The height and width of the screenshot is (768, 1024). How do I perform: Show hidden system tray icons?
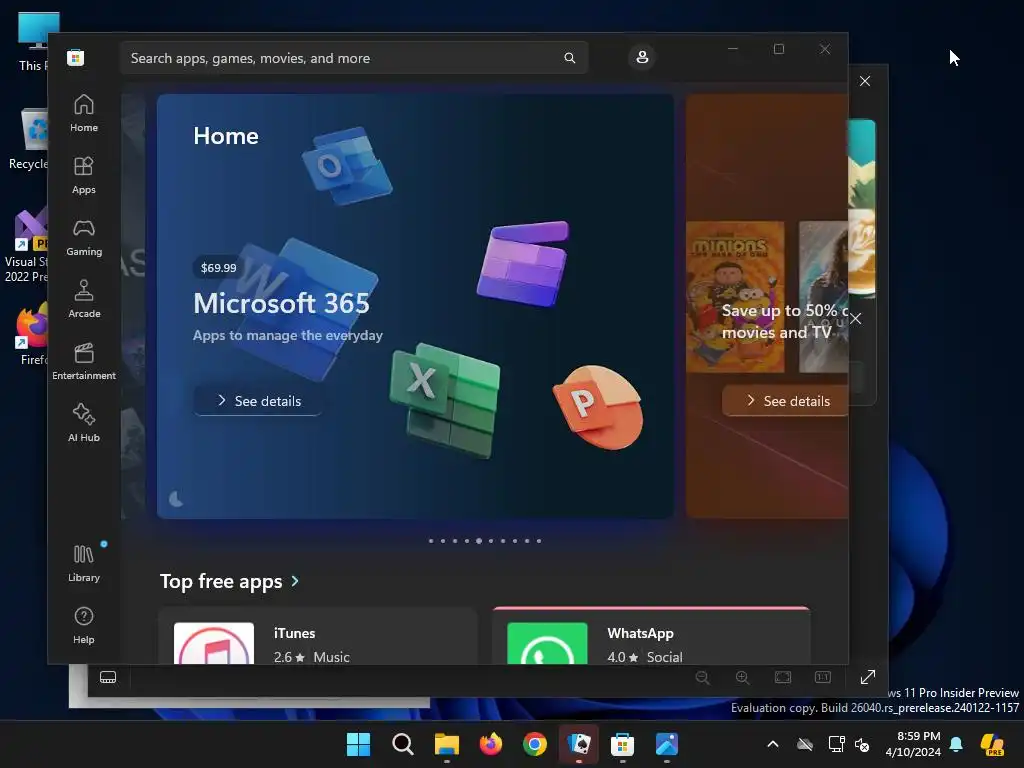773,744
